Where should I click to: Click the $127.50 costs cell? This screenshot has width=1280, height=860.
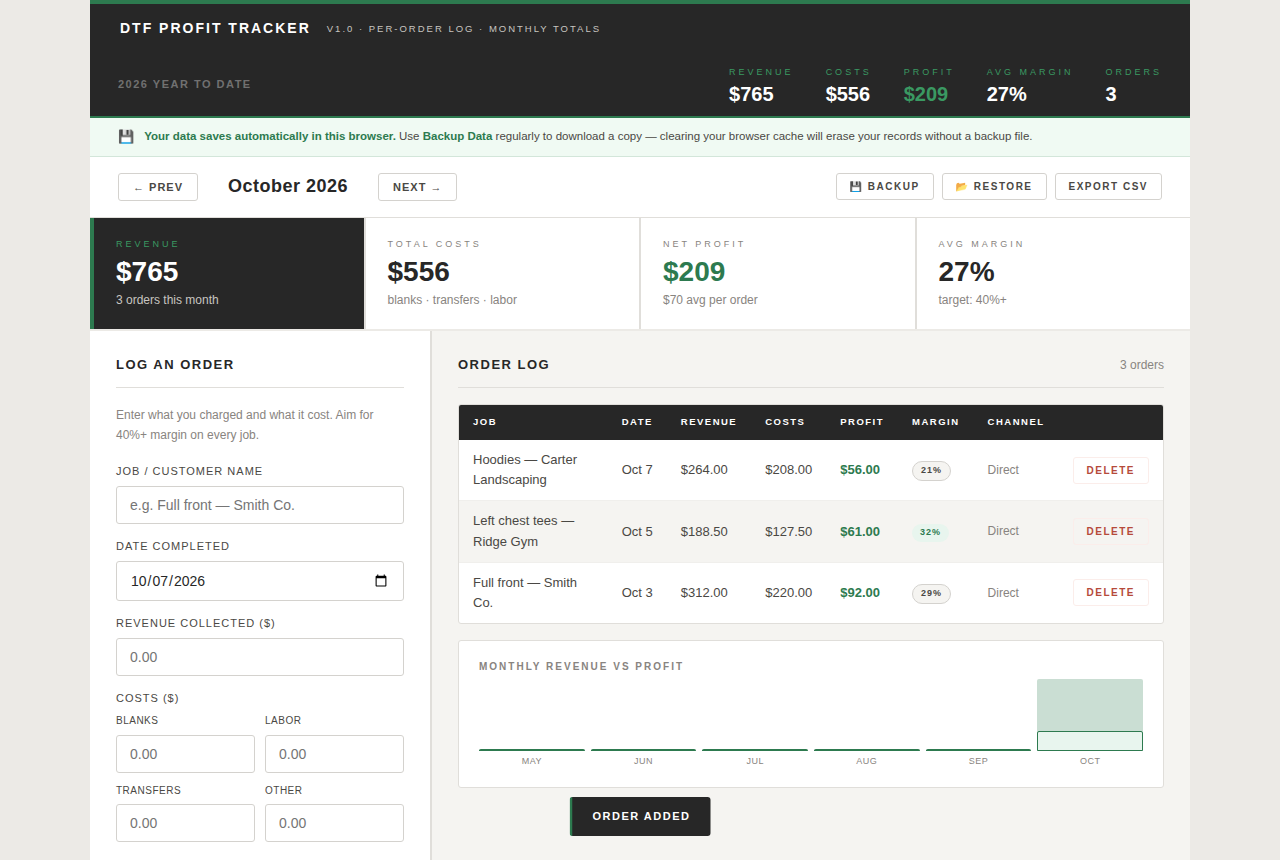point(789,531)
